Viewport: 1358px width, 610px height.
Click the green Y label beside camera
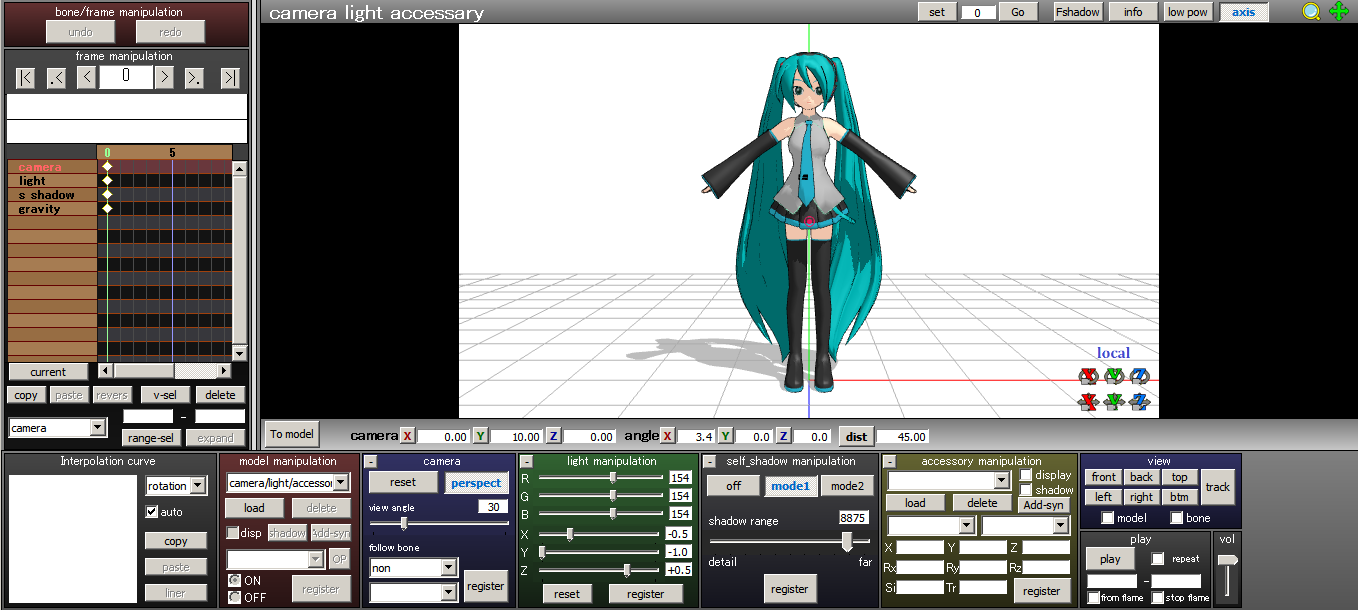480,436
